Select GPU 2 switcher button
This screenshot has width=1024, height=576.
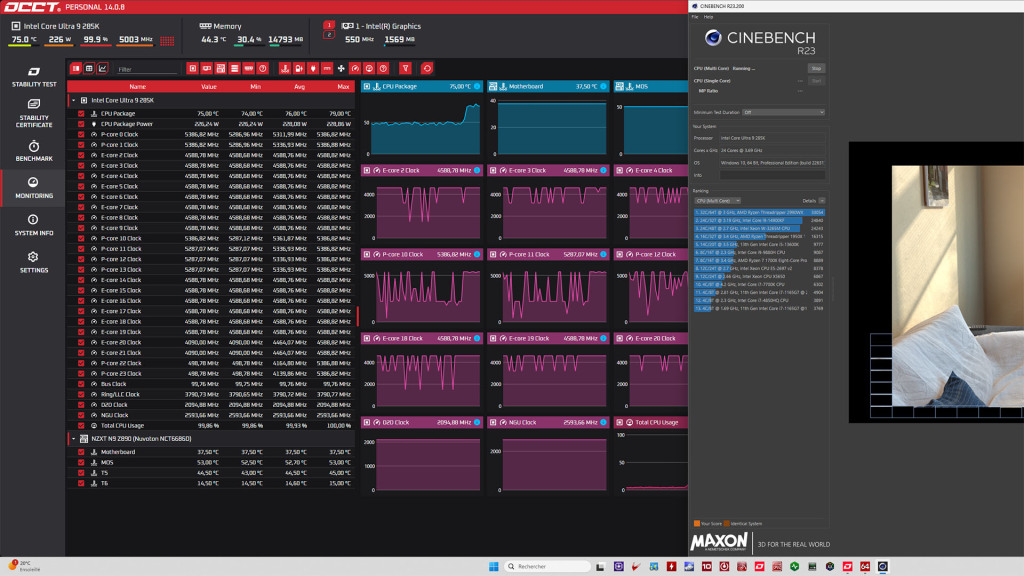click(329, 35)
